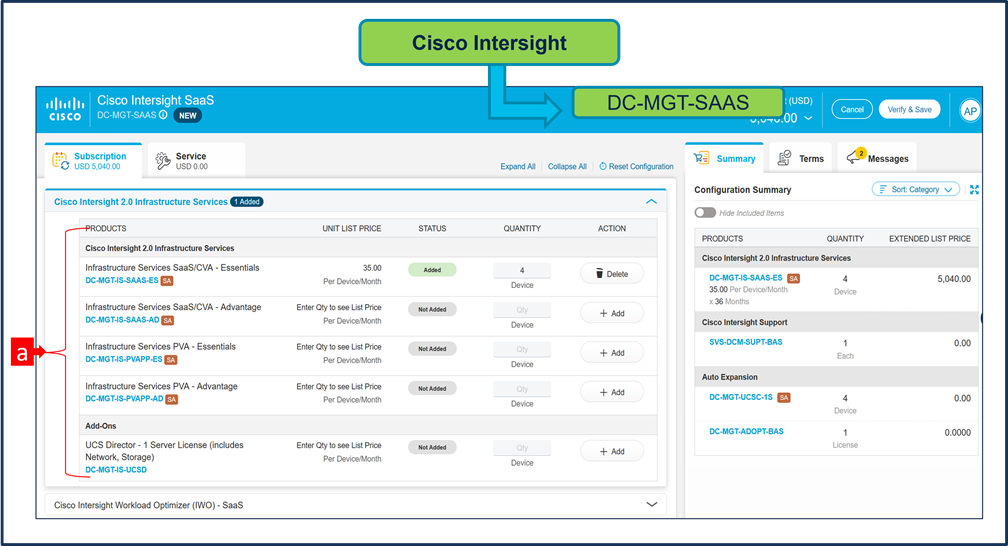The image size is (1008, 546).
Task: Open the Messages tab
Action: click(877, 158)
